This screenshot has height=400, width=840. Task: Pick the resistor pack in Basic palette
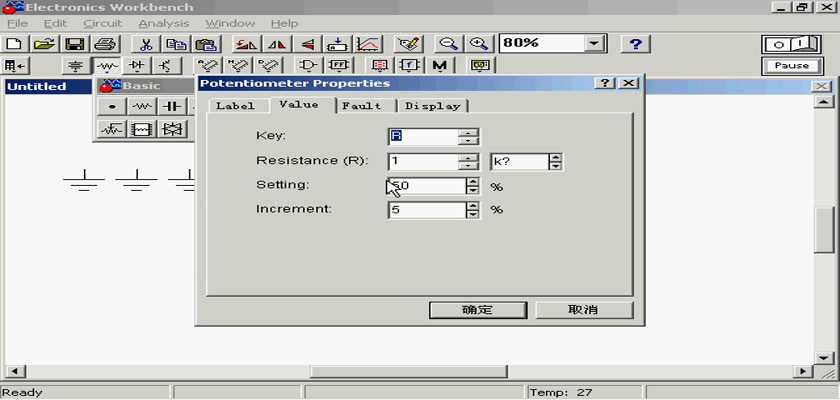(142, 129)
